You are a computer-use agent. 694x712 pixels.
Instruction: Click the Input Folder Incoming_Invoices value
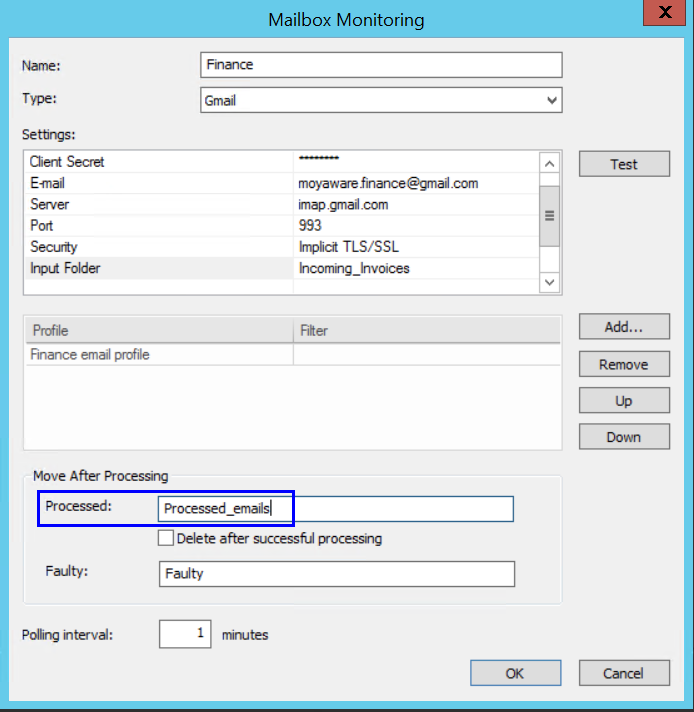354,268
